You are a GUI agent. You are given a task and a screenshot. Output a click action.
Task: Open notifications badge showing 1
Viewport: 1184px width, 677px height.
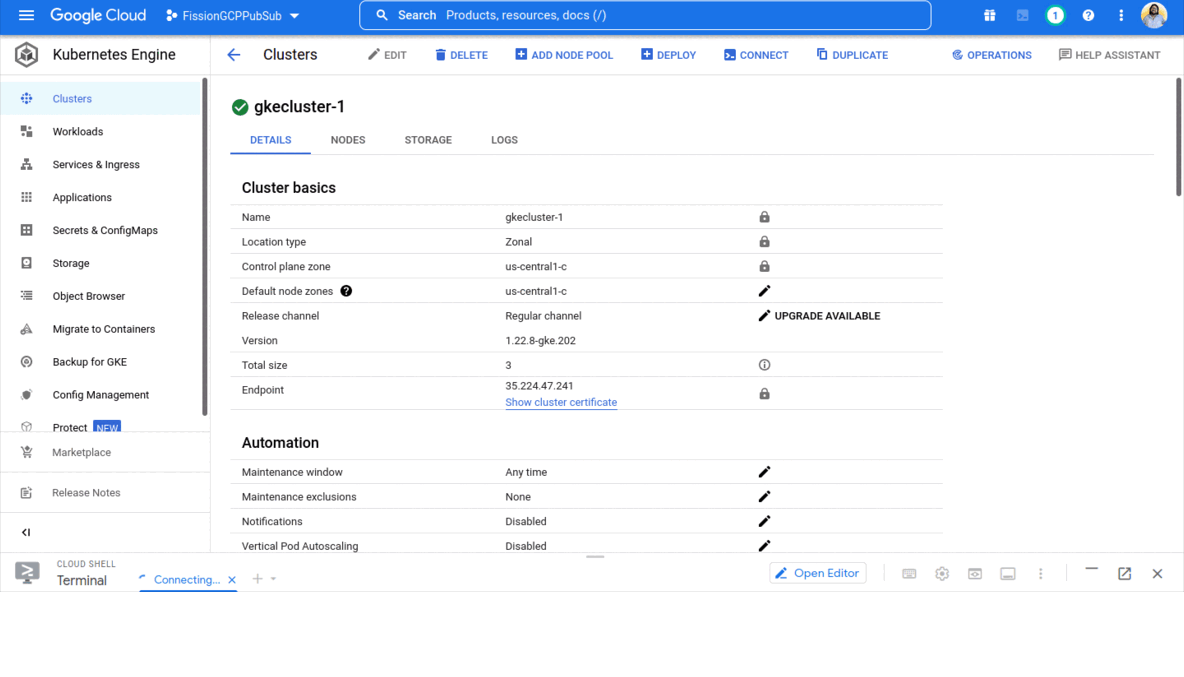pyautogui.click(x=1055, y=15)
